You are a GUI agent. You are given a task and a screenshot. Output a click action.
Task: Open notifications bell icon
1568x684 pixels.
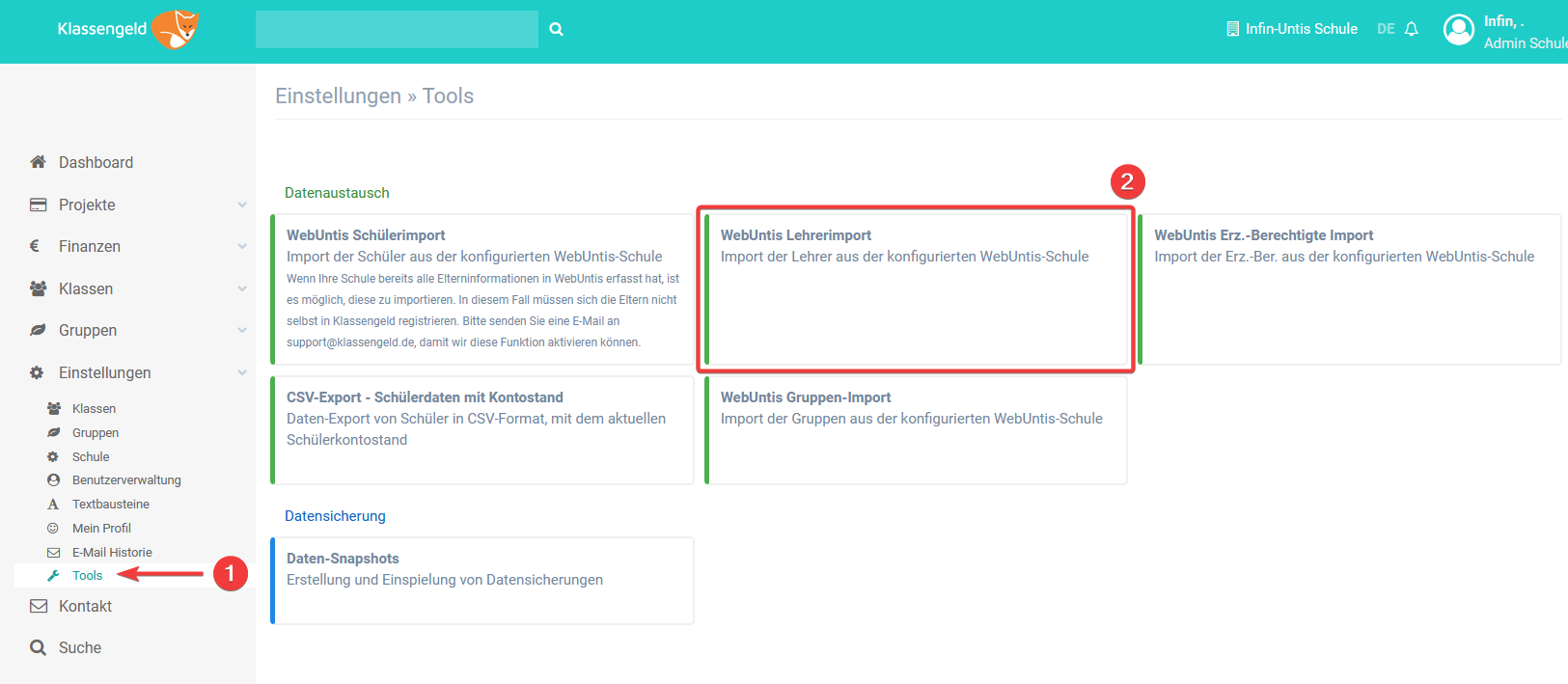coord(1412,29)
